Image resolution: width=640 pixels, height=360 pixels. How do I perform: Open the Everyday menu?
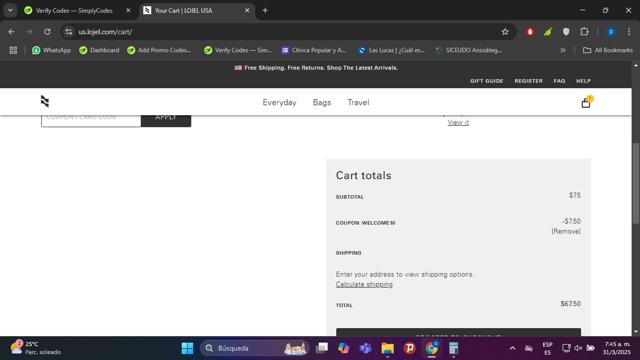tap(279, 102)
